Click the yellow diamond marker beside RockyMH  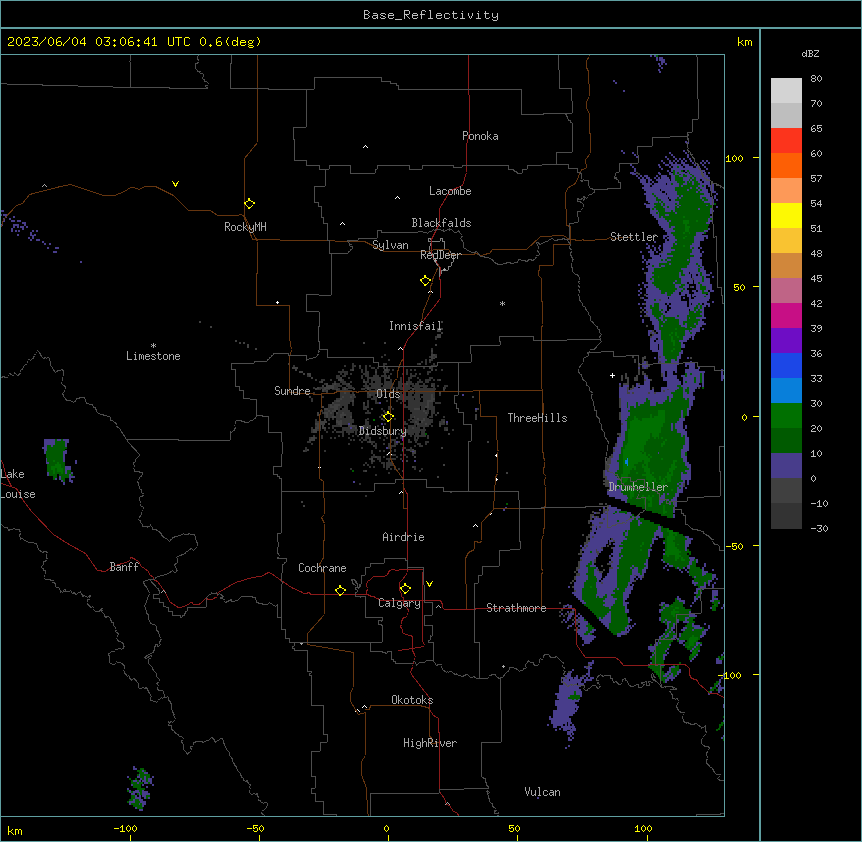[x=250, y=204]
